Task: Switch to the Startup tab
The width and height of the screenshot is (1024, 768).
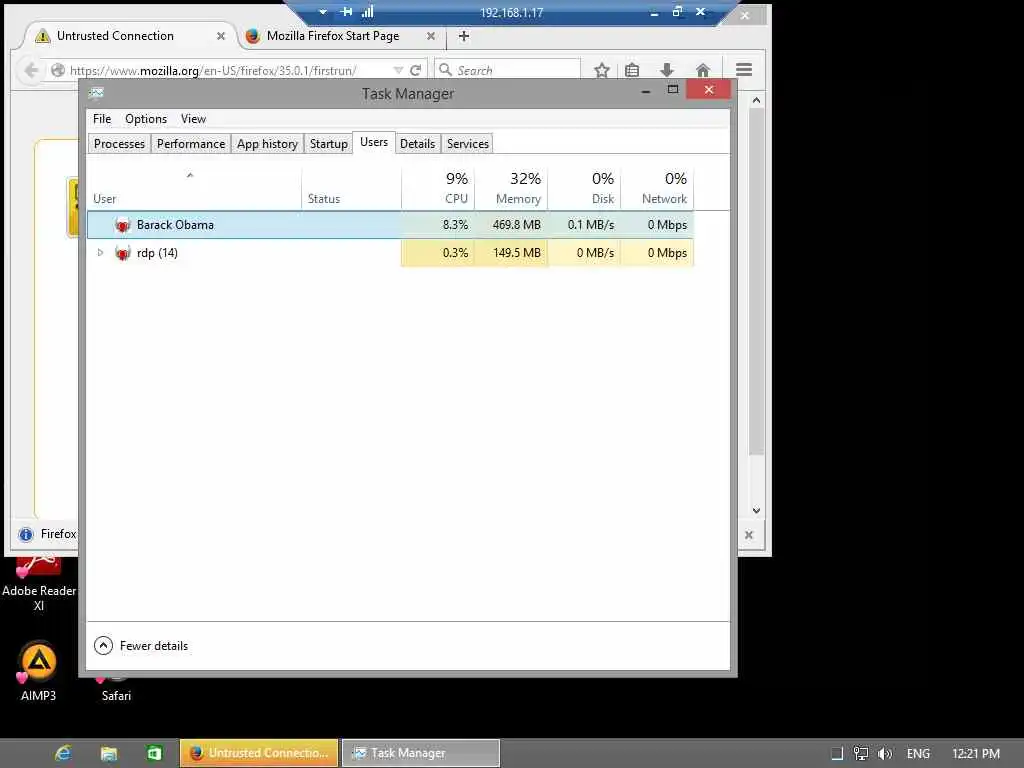Action: [x=328, y=144]
